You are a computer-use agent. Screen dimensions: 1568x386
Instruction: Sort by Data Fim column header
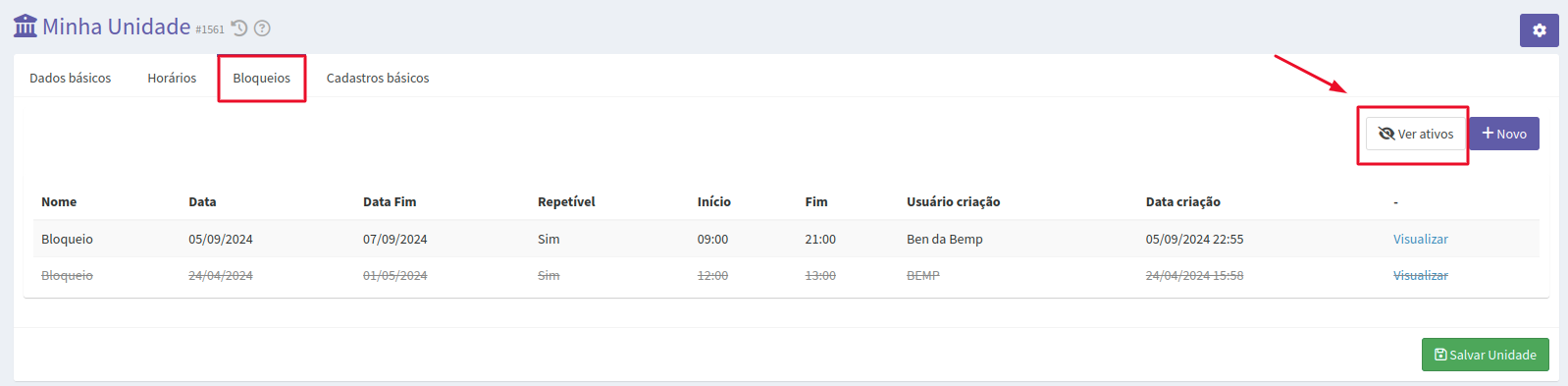tap(390, 201)
